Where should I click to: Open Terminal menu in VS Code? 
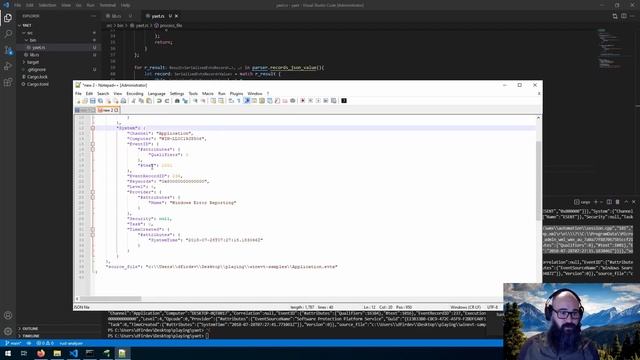108,5
